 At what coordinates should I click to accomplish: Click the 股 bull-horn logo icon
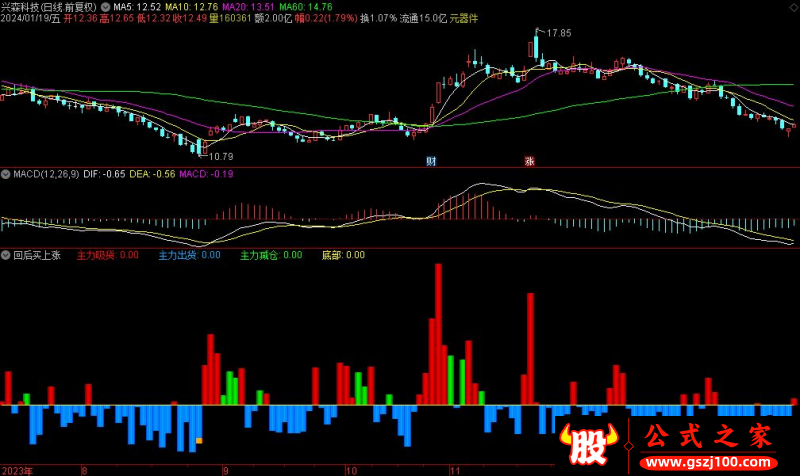click(588, 444)
